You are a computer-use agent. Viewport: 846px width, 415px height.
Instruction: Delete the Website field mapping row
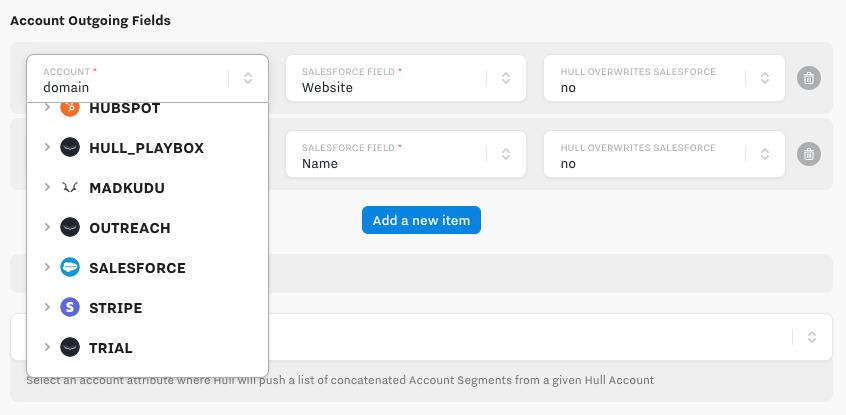(809, 78)
